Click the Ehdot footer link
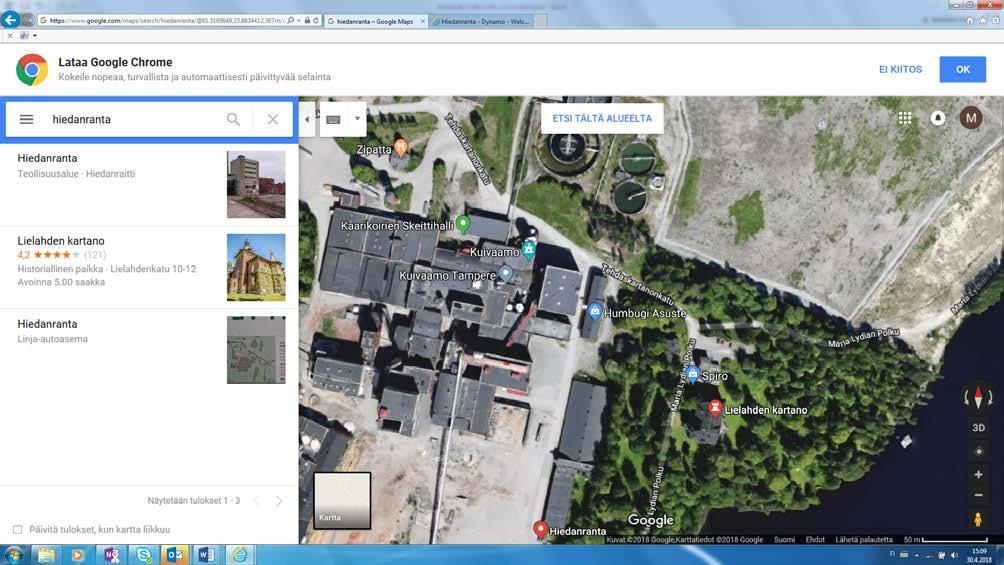This screenshot has height=565, width=1004. click(x=815, y=539)
